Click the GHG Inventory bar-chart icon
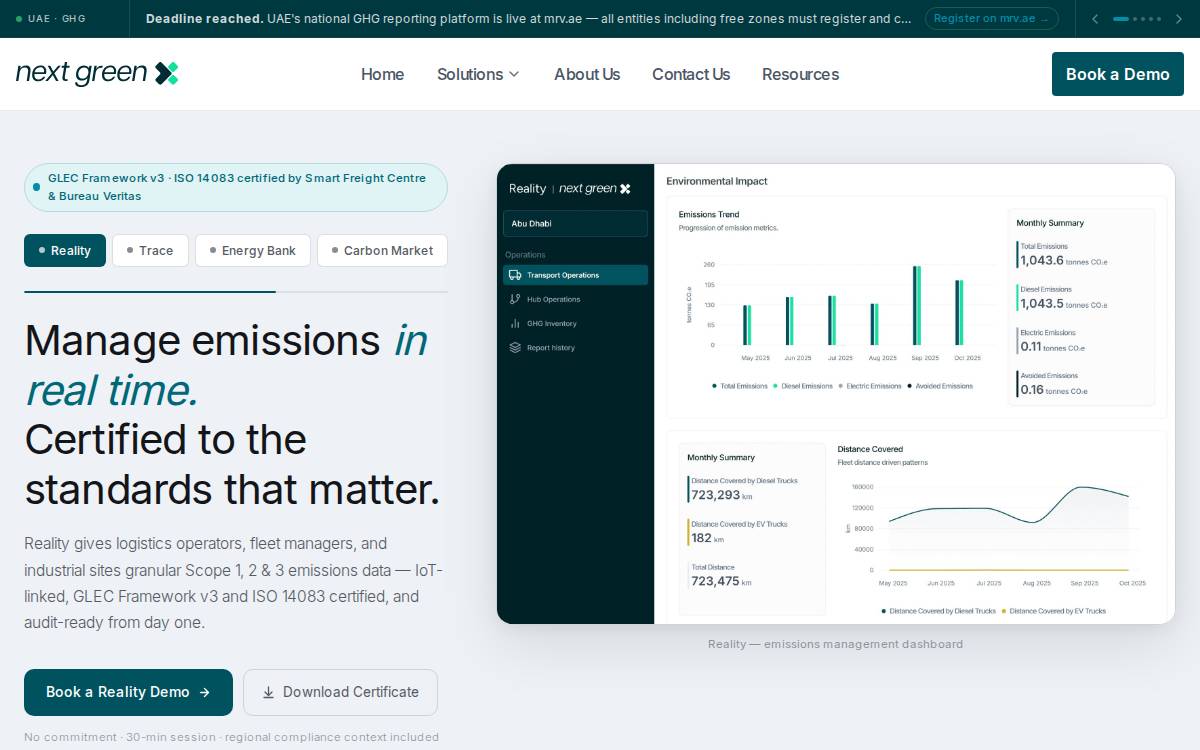1200x750 pixels. [x=515, y=323]
